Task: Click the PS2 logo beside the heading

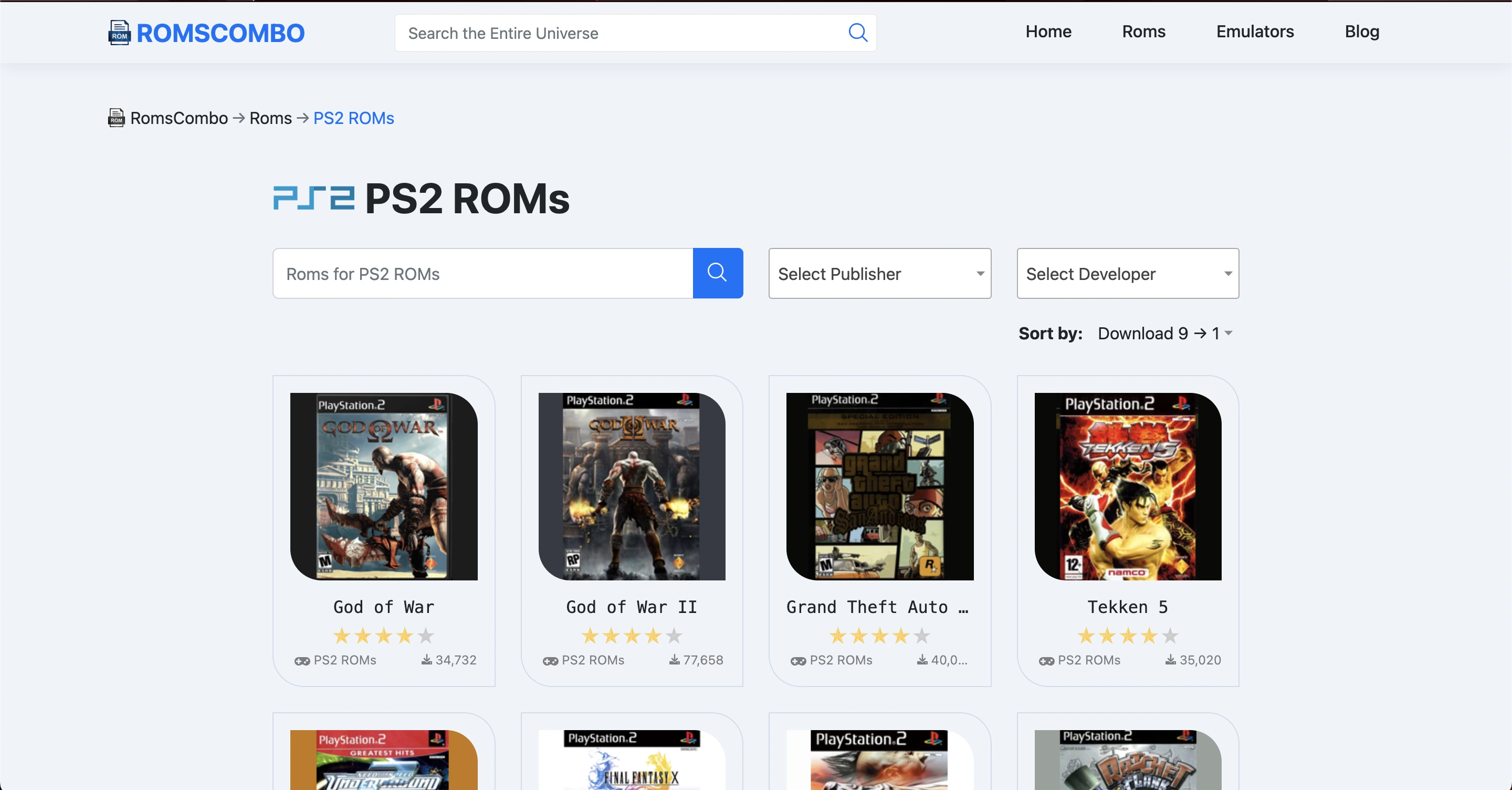Action: click(314, 198)
